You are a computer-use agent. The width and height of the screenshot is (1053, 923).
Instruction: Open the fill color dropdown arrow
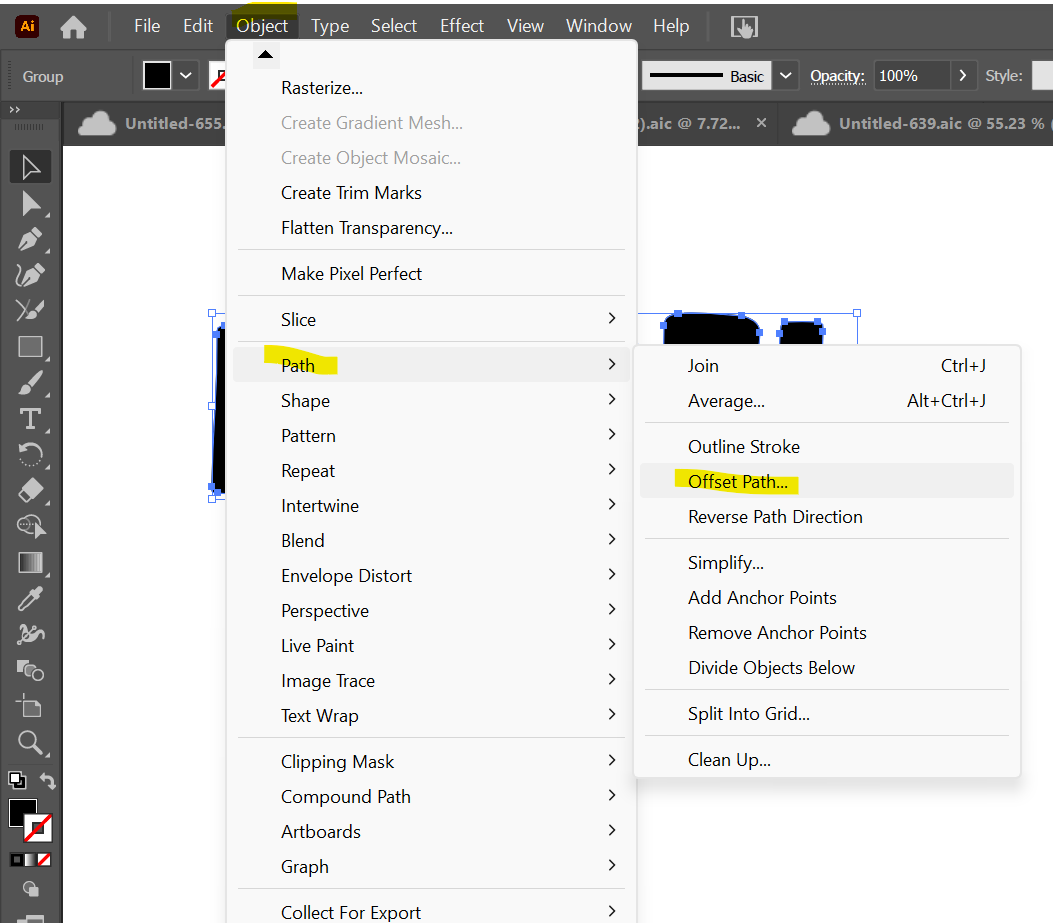(186, 76)
